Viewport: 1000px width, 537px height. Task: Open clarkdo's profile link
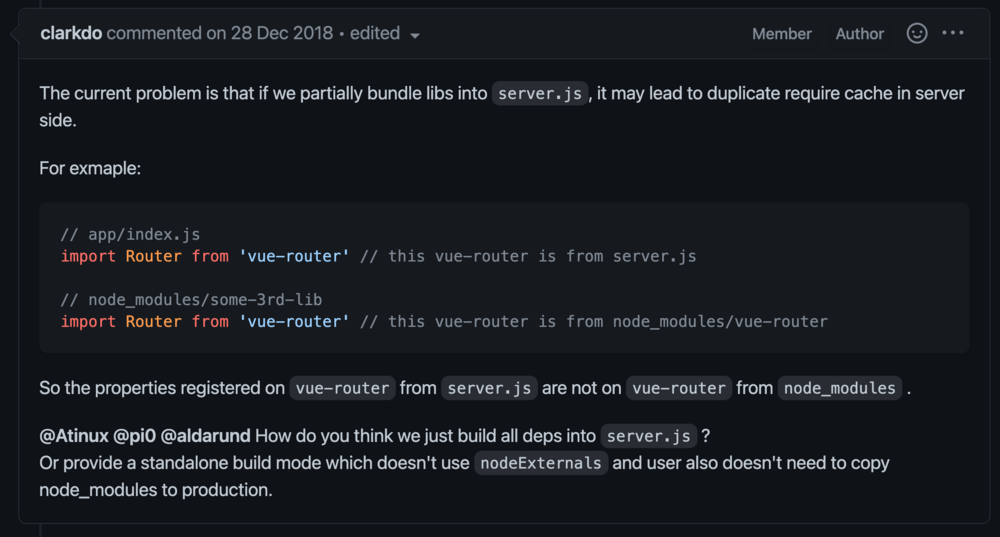pyautogui.click(x=71, y=33)
